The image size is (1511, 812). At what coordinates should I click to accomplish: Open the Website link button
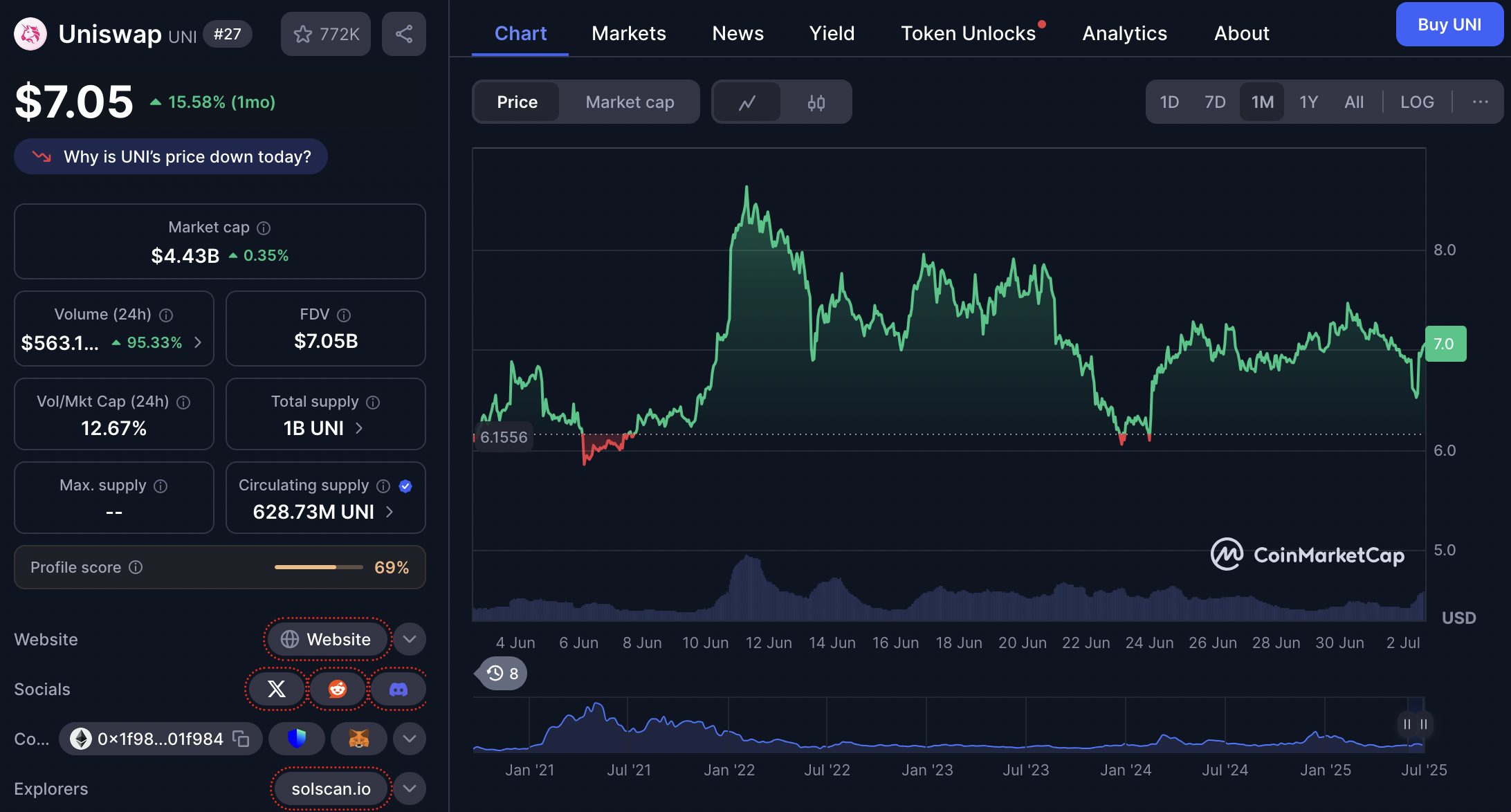pos(328,639)
